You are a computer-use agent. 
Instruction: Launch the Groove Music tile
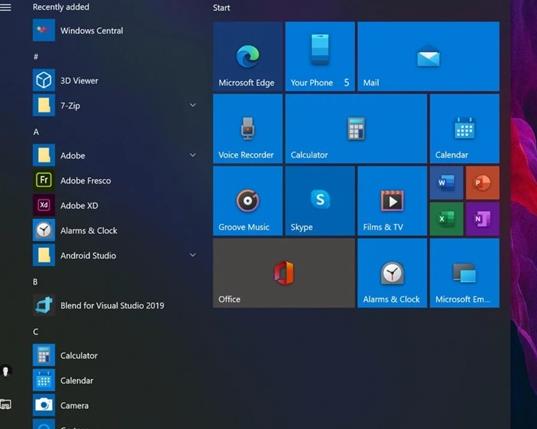(x=248, y=201)
